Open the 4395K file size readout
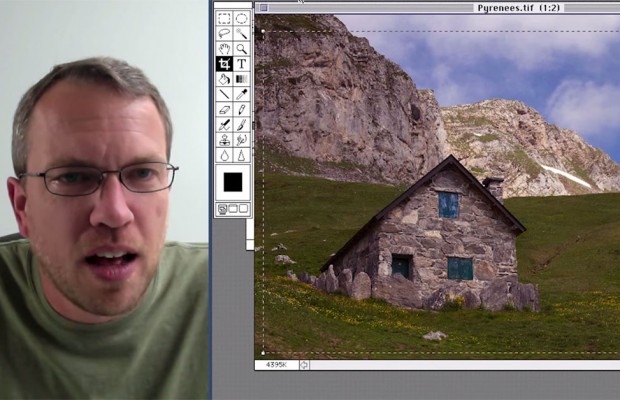This screenshot has height=400, width=620. click(275, 365)
